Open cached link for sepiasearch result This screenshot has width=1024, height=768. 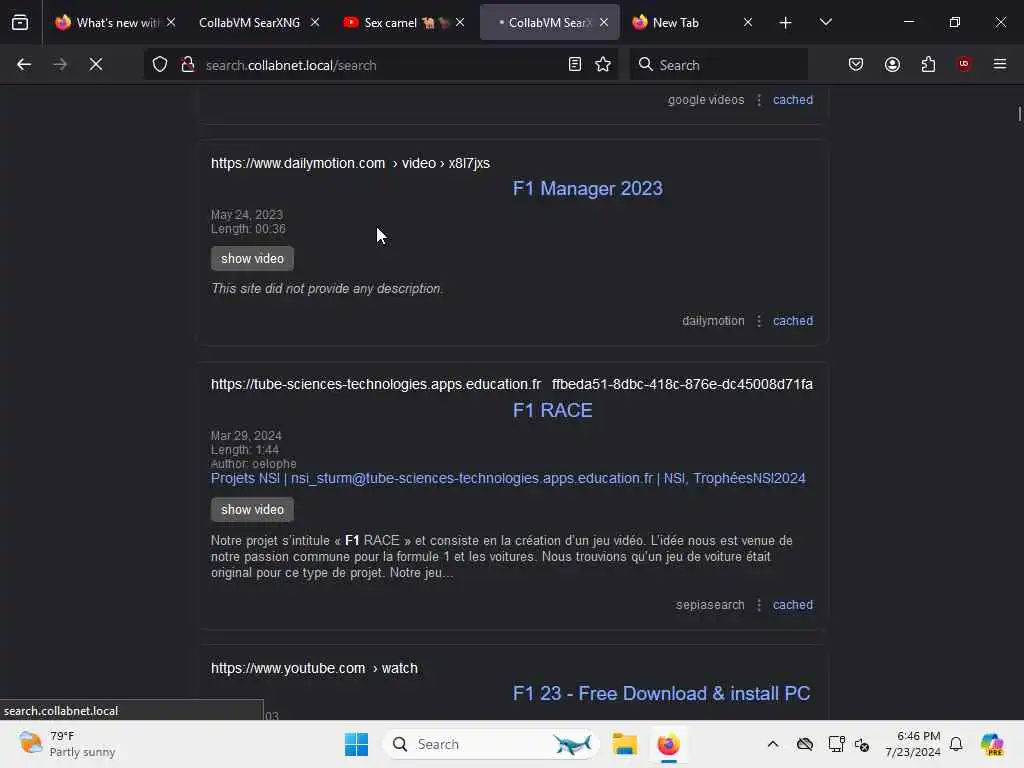(793, 605)
